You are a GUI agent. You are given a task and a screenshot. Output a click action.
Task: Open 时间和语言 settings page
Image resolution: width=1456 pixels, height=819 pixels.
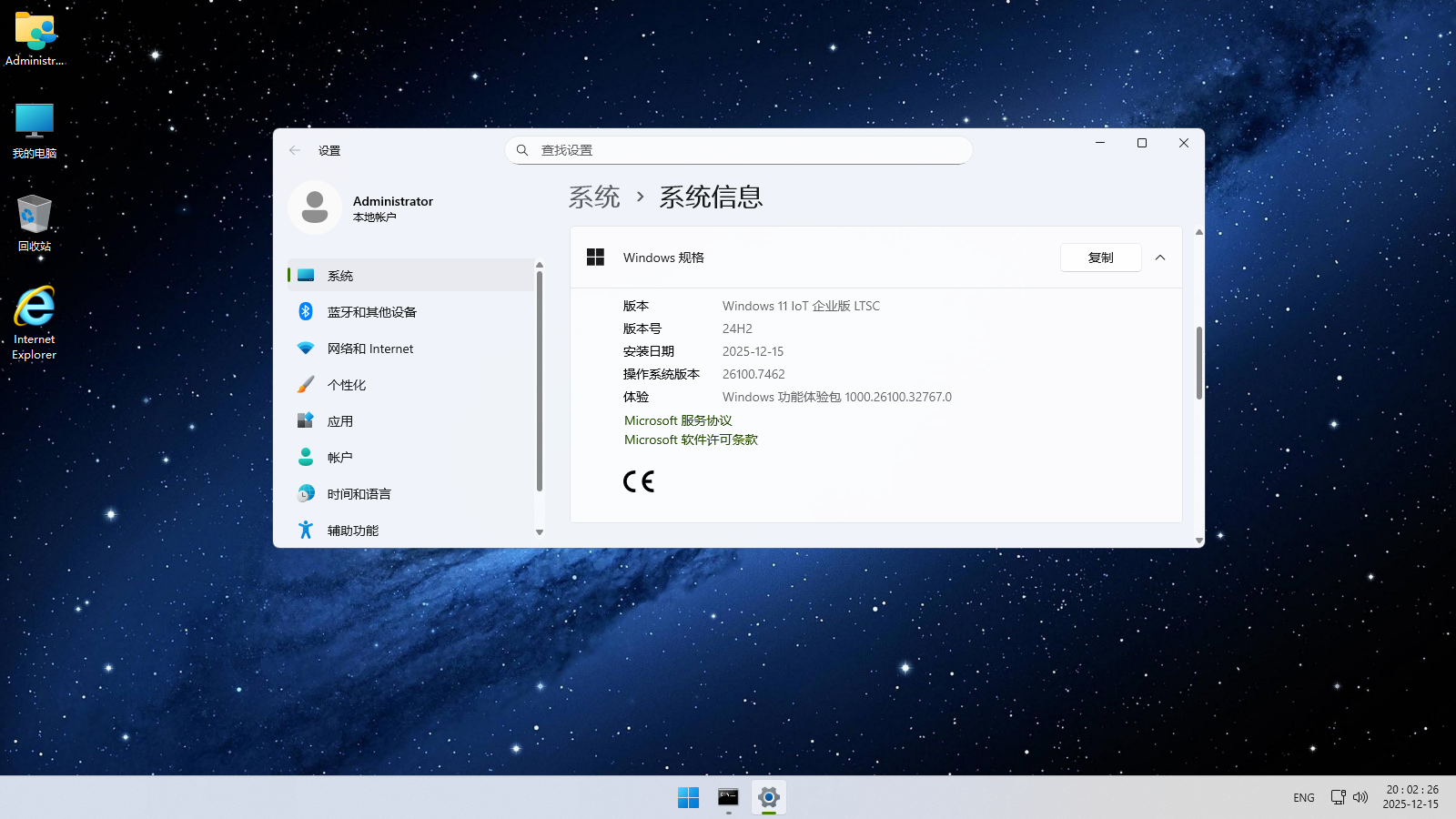click(410, 494)
